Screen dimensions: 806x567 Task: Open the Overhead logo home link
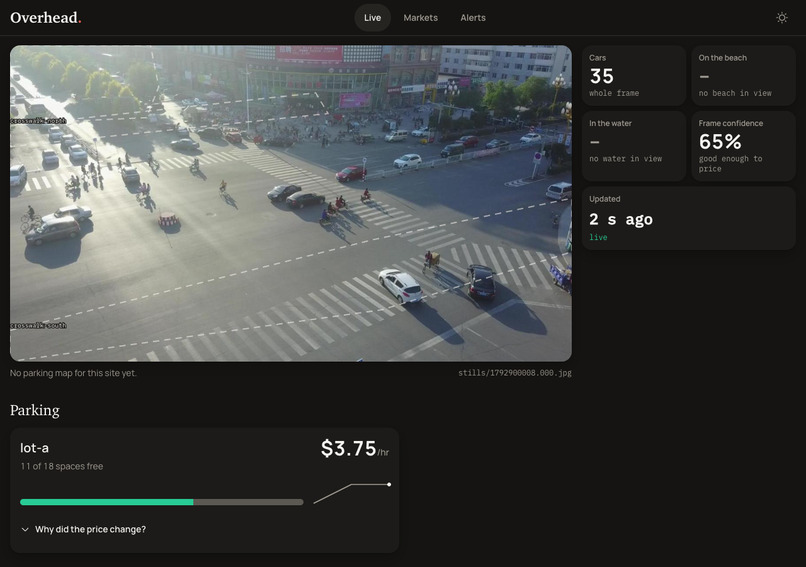[x=46, y=17]
